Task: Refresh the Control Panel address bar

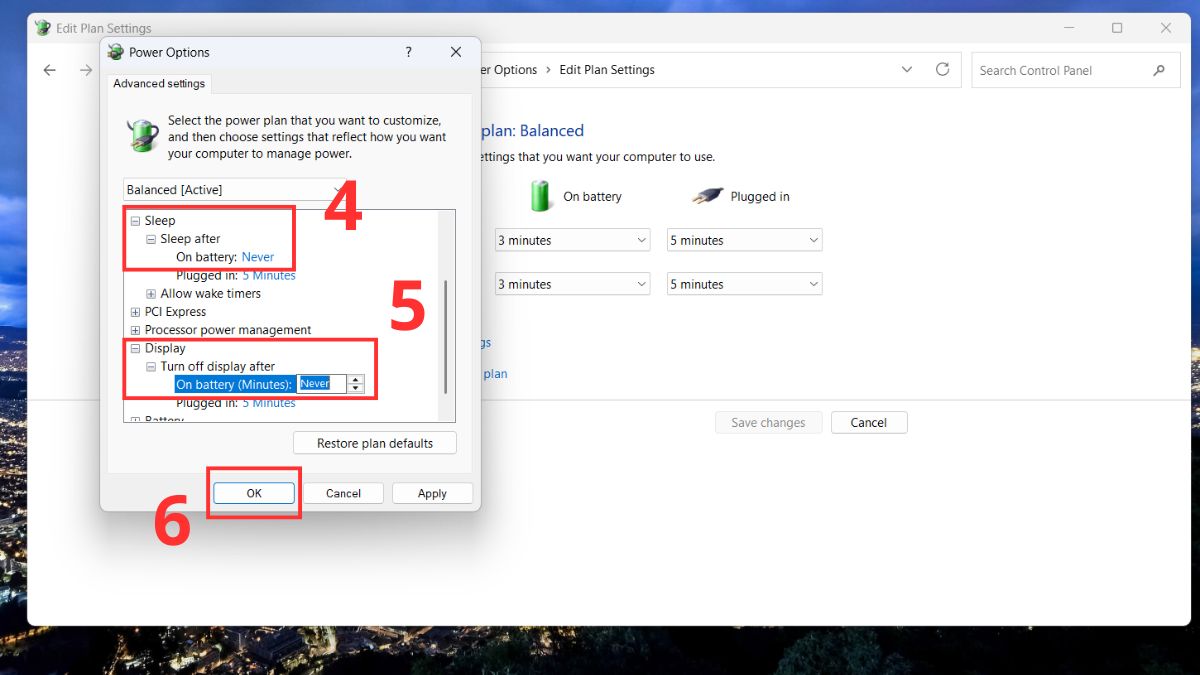Action: point(942,70)
